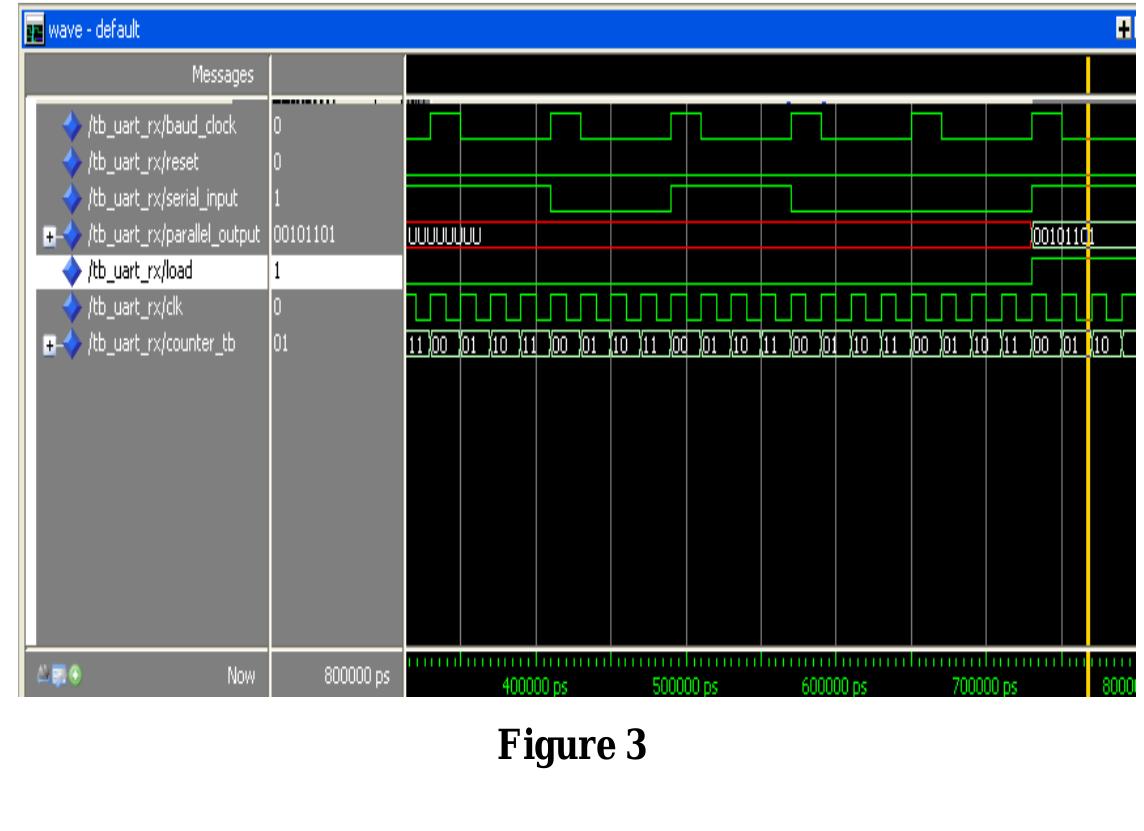Click the wave window icon in title bar
The image size is (1144, 831).
coord(34,30)
